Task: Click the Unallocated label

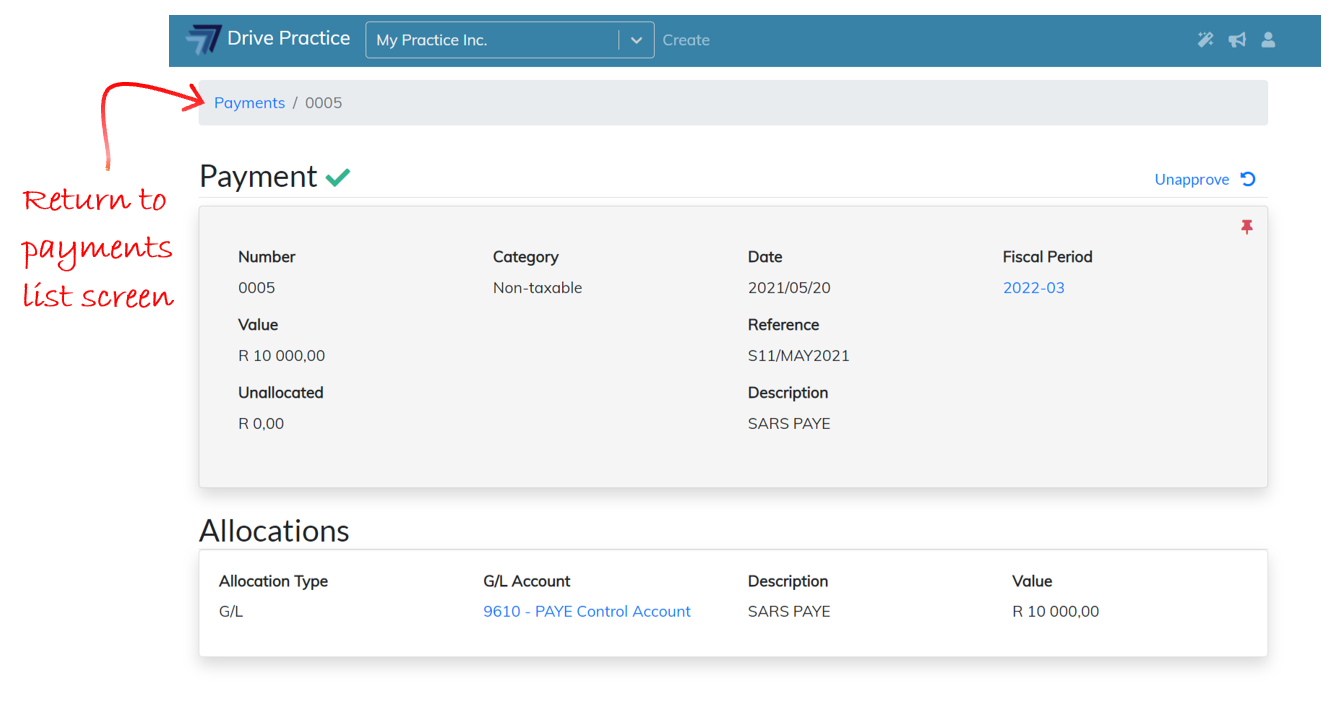Action: pyautogui.click(x=280, y=393)
